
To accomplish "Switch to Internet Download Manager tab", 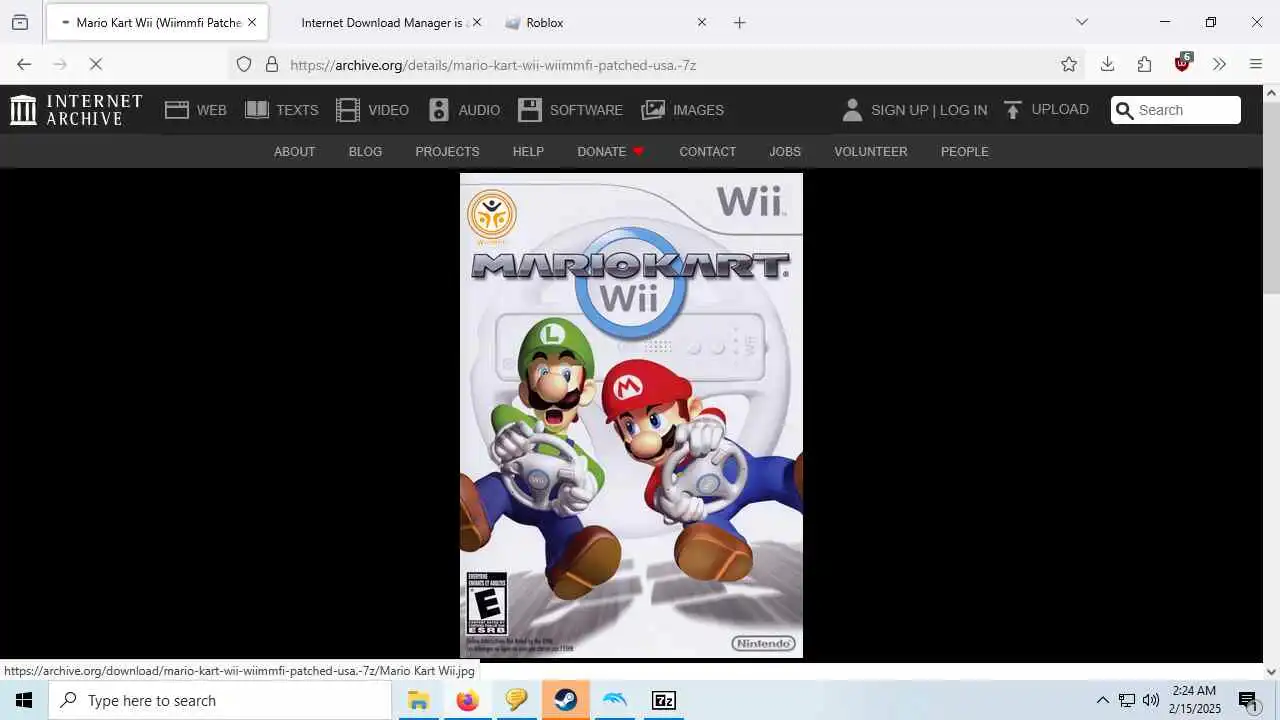I will pyautogui.click(x=384, y=22).
